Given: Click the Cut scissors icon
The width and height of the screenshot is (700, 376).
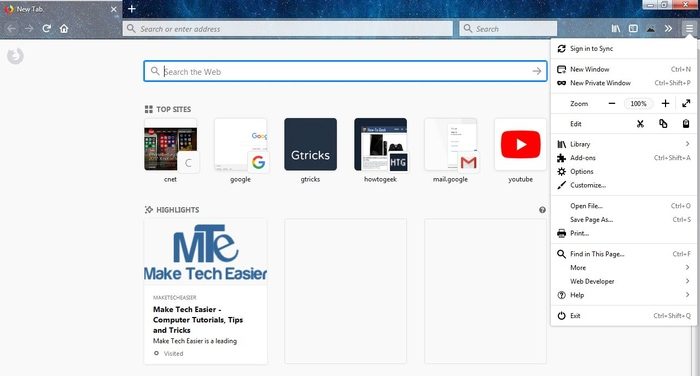Looking at the screenshot, I should (x=640, y=124).
